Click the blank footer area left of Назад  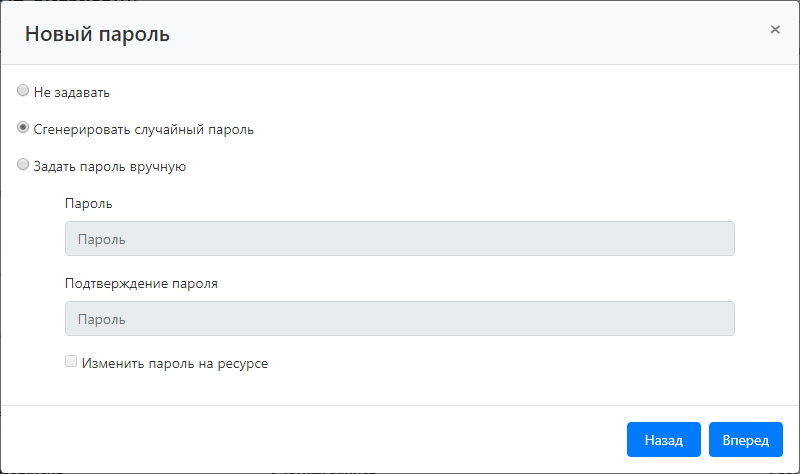click(x=300, y=440)
